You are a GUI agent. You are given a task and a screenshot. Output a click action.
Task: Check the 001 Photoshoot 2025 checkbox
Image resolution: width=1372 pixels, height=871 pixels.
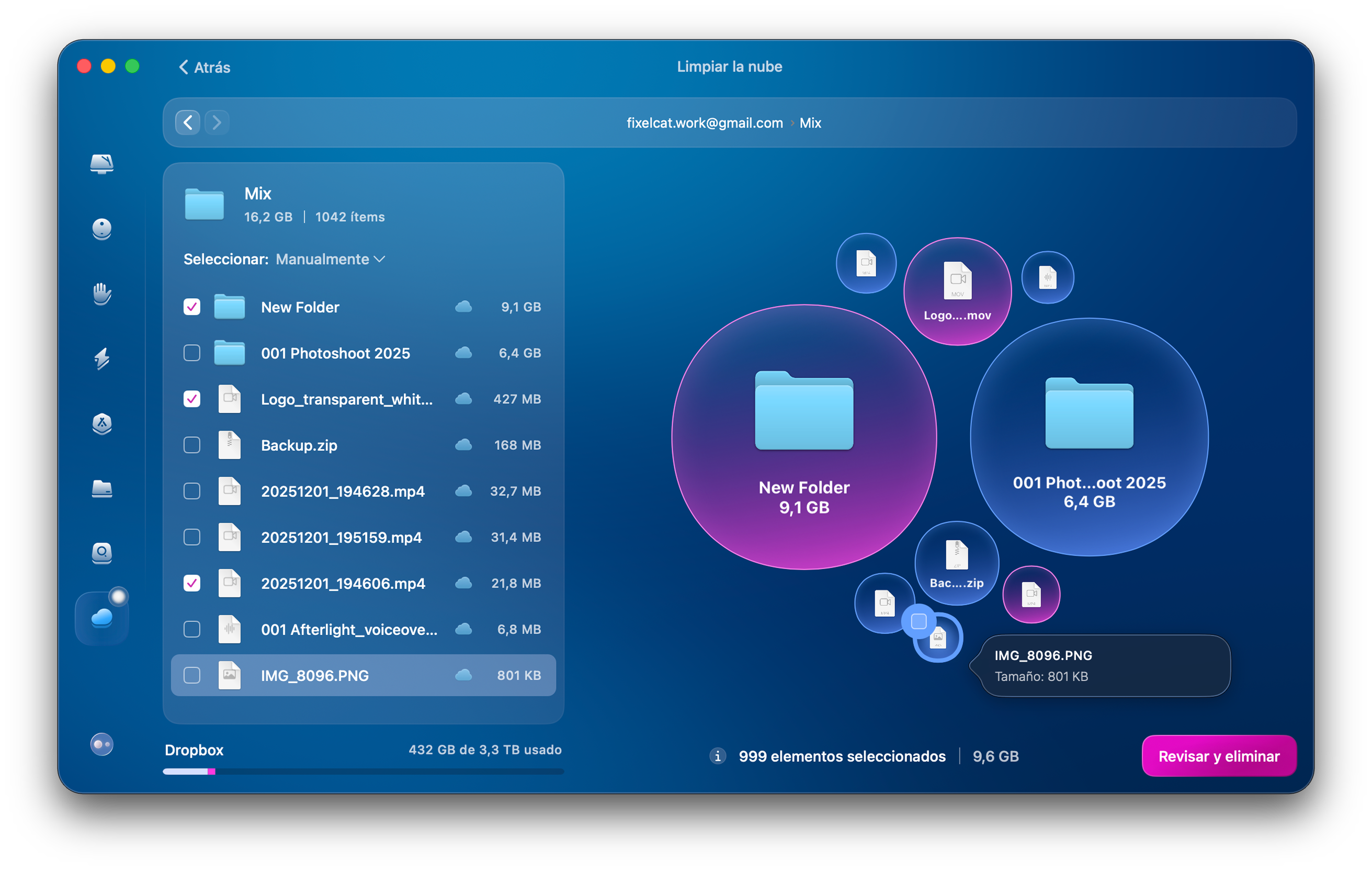[191, 353]
